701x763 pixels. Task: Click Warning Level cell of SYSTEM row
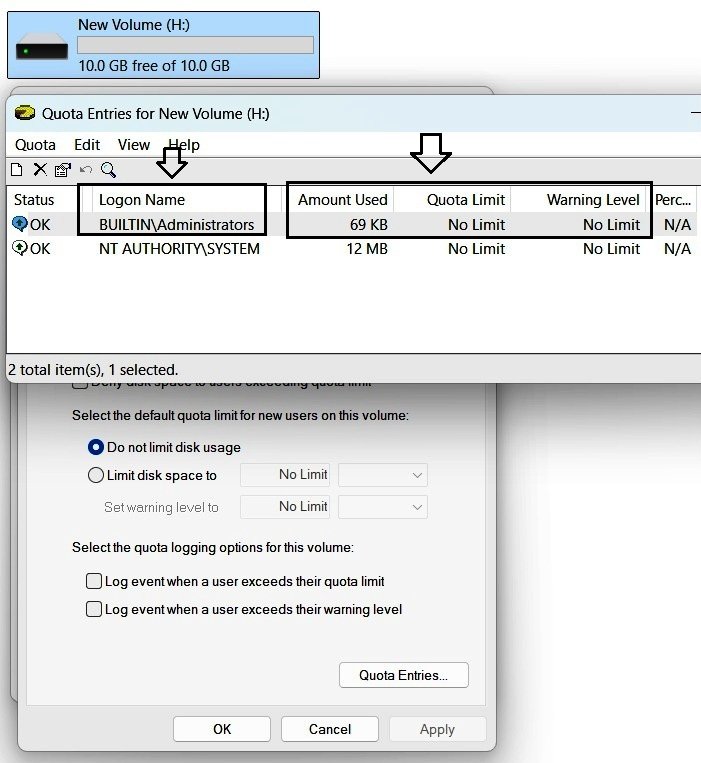coord(611,249)
